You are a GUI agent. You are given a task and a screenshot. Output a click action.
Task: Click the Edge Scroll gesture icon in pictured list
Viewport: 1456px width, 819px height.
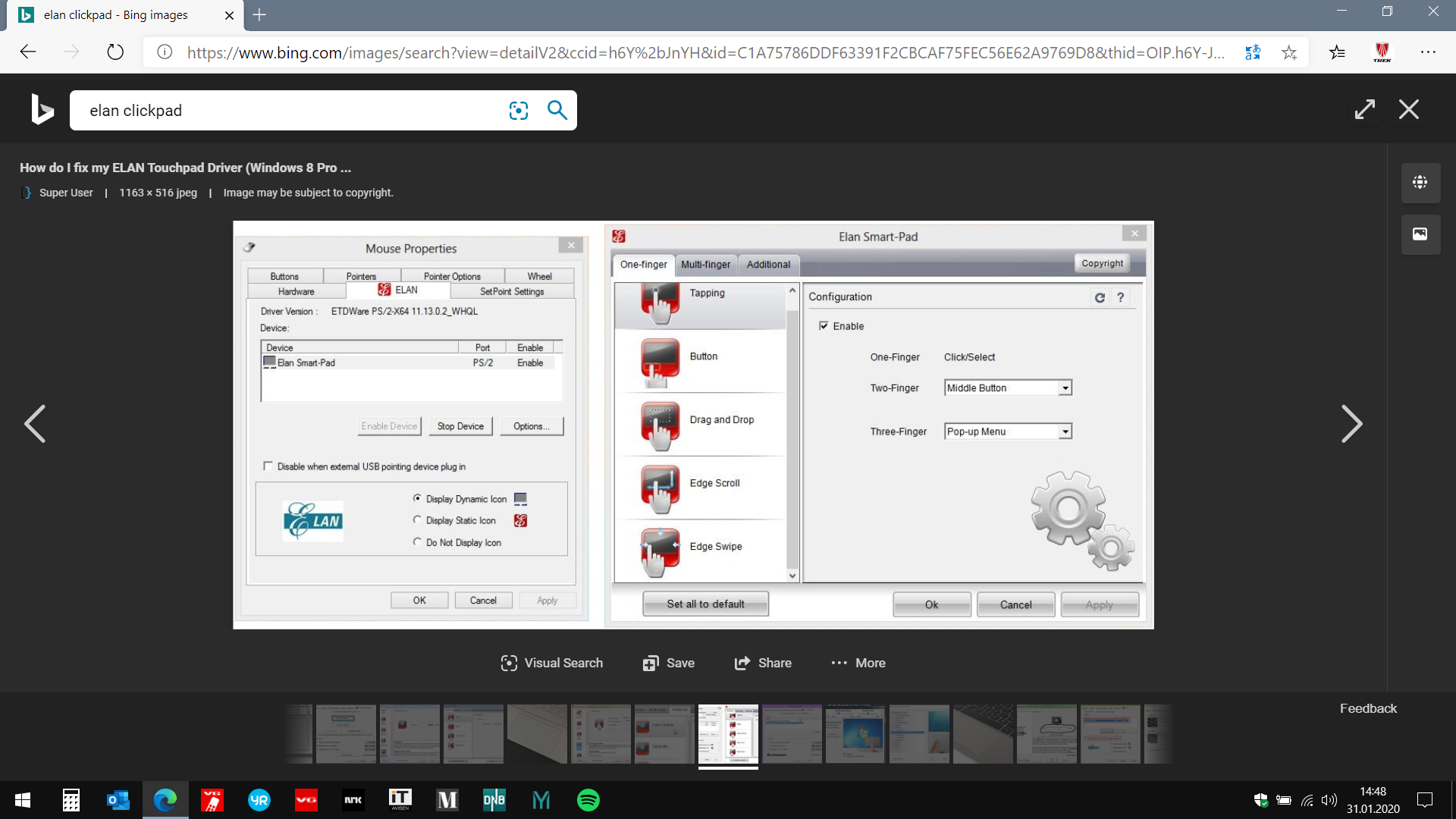pos(661,490)
